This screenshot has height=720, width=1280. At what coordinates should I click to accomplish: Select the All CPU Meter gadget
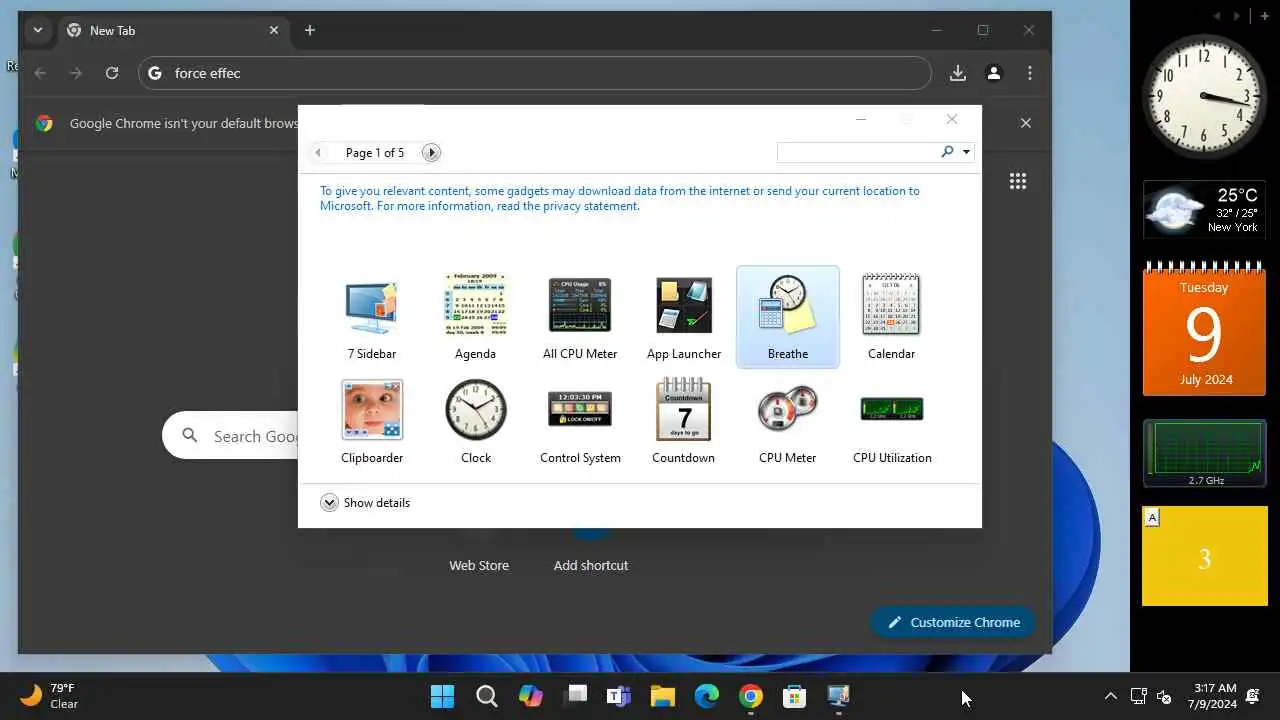(580, 317)
